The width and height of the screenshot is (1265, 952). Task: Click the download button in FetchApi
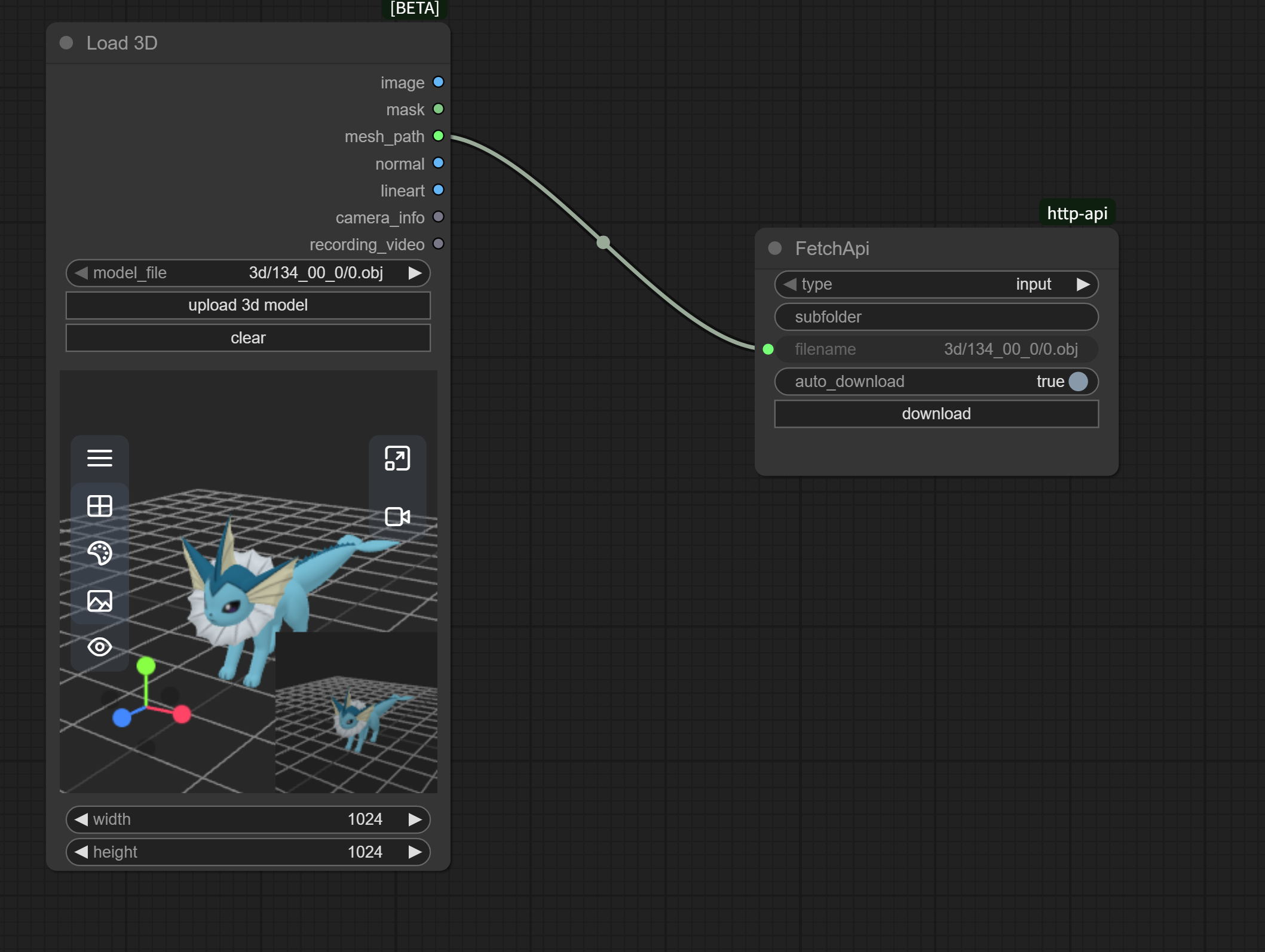tap(936, 414)
